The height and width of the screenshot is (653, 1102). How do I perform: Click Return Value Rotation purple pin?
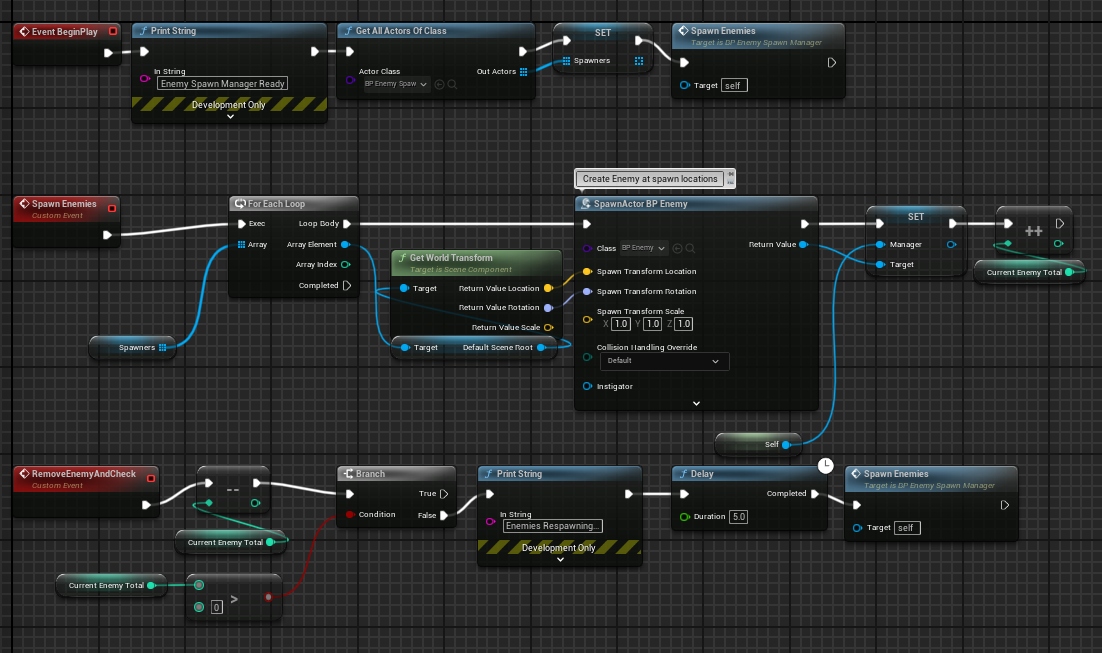click(x=548, y=308)
